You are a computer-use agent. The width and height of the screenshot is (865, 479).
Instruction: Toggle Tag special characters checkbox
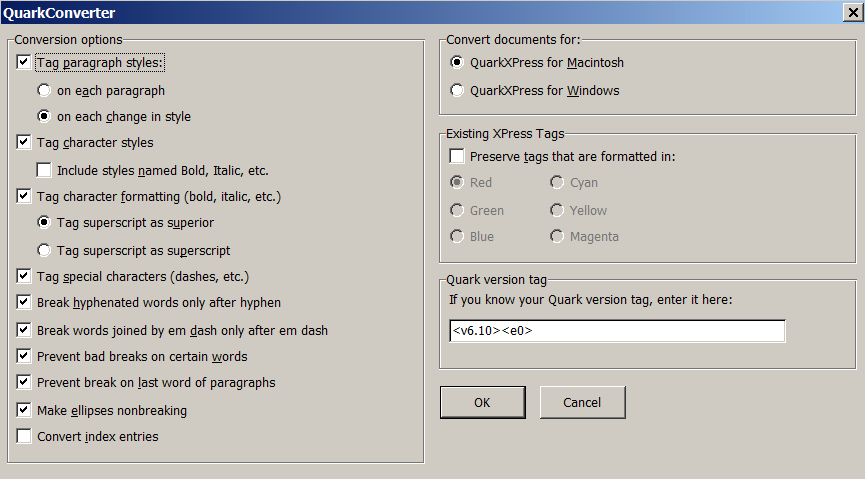tap(24, 276)
